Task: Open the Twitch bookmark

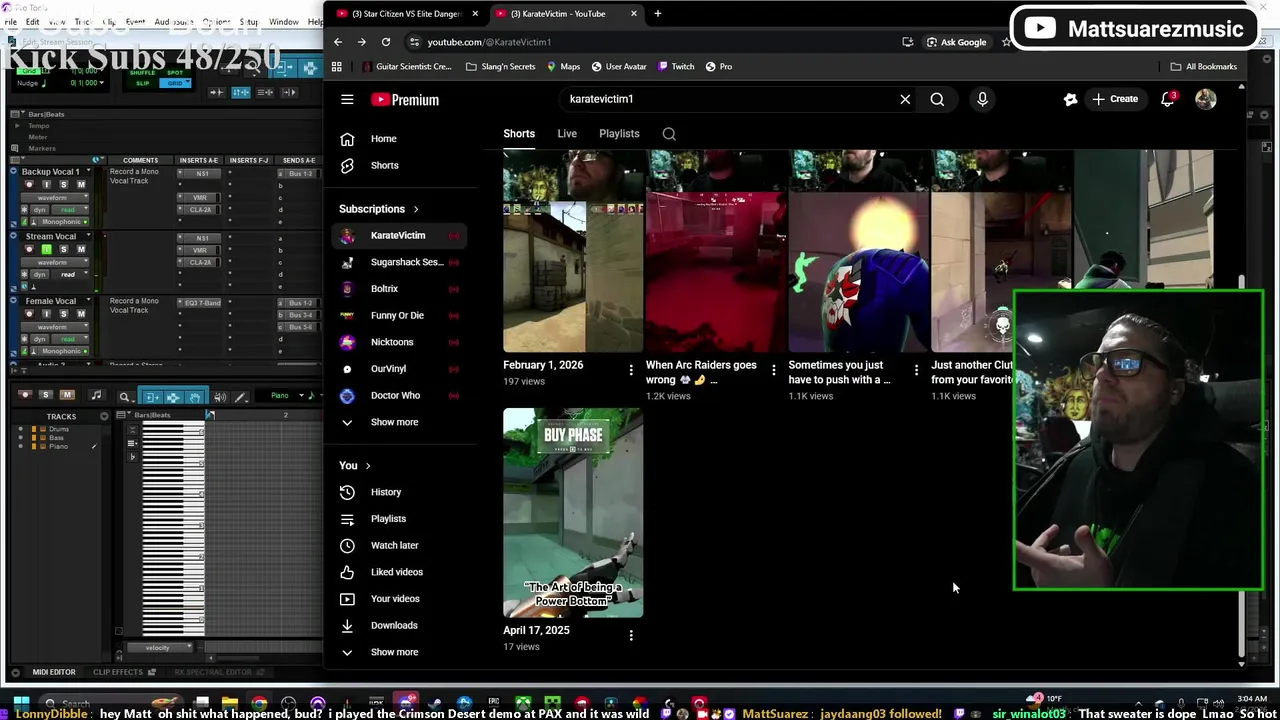Action: 676,67
